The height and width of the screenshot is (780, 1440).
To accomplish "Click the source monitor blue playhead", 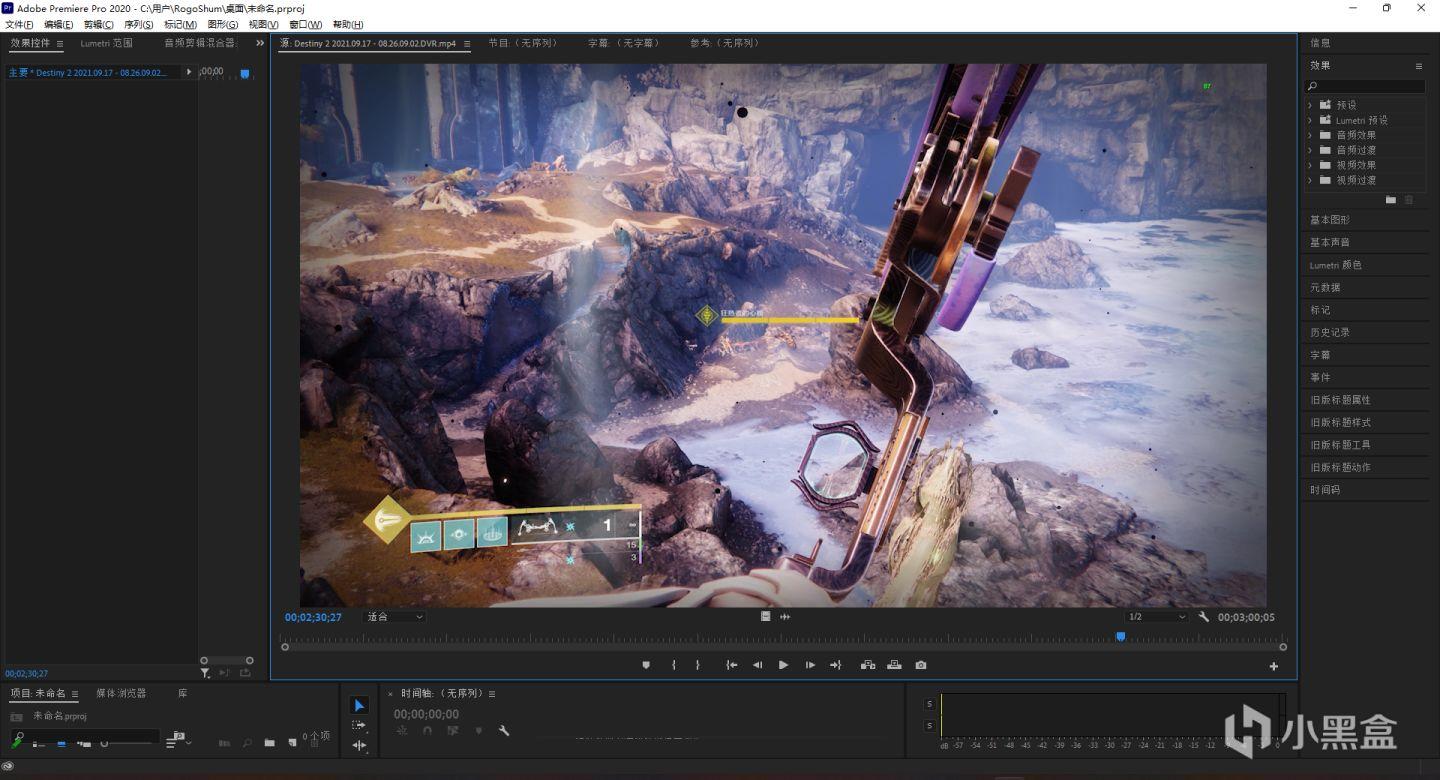I will [1120, 636].
